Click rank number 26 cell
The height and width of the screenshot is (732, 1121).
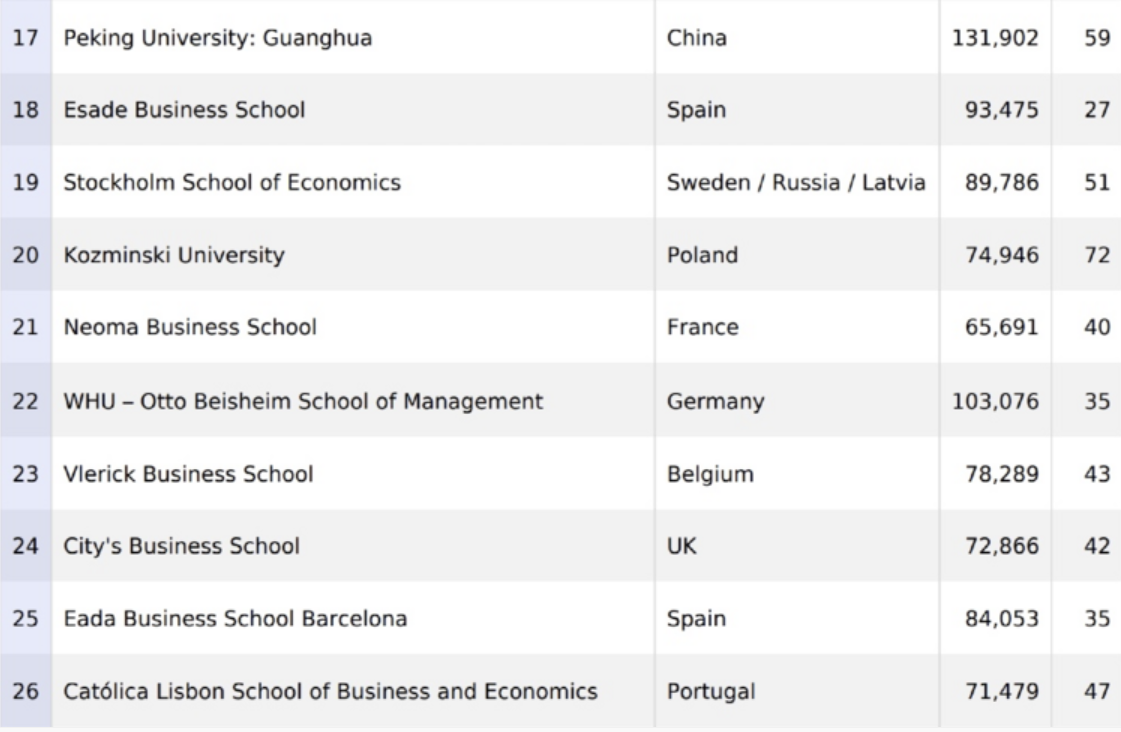[27, 690]
